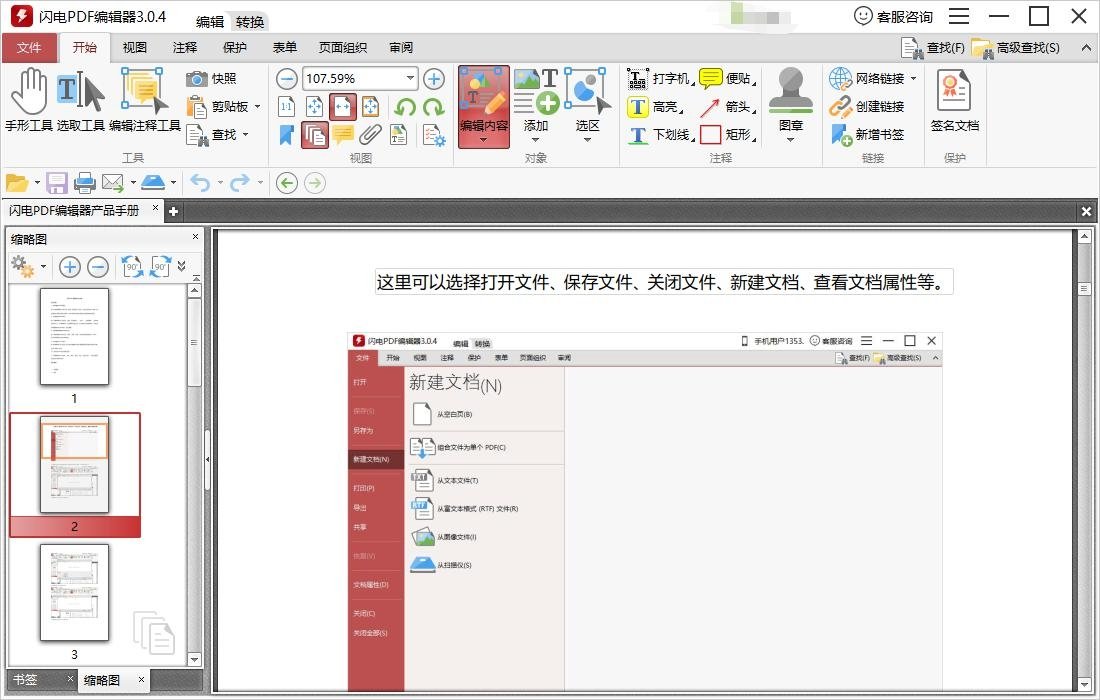Toggle the fit-to-width page view

342,106
